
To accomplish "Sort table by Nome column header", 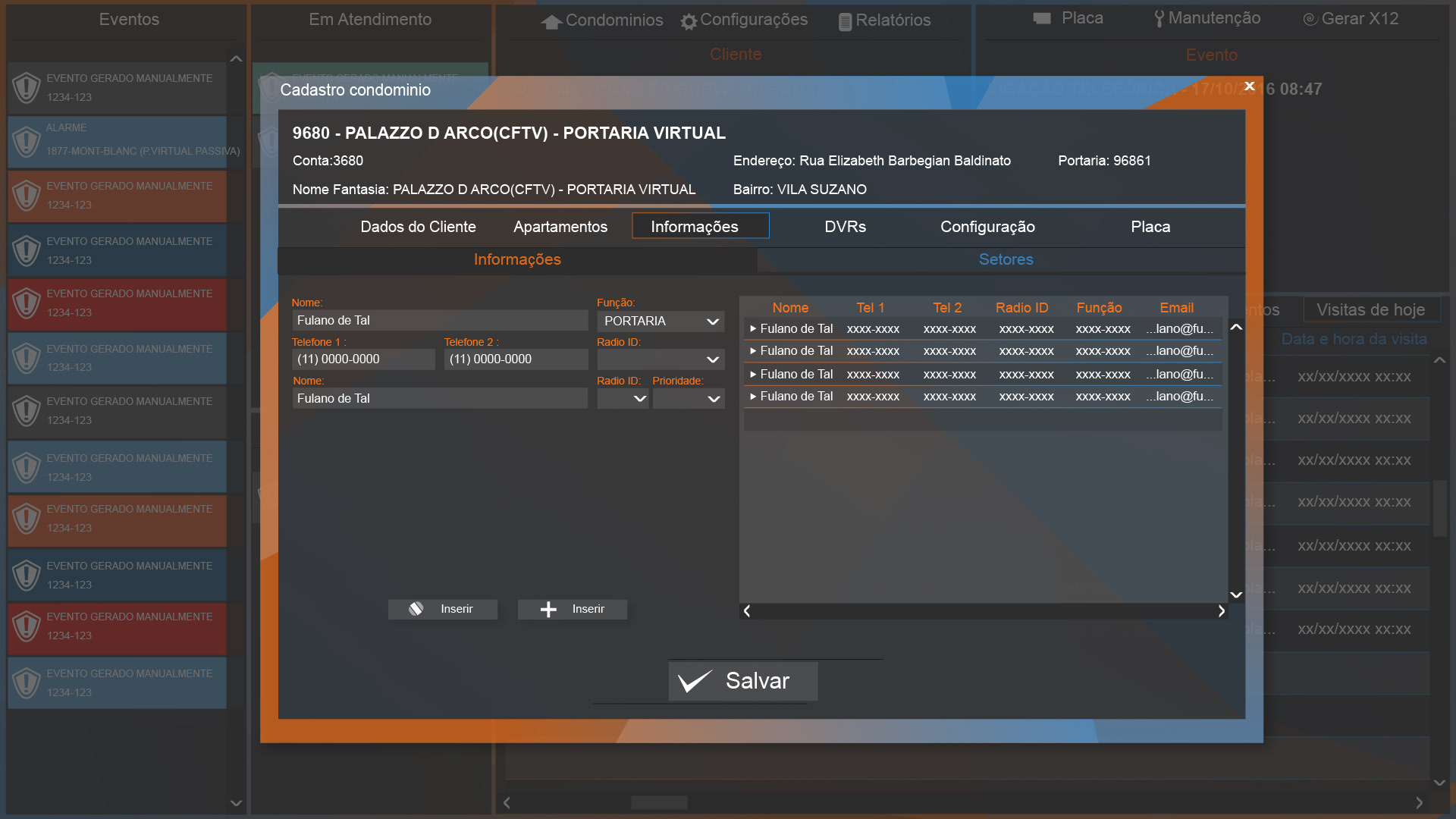I will (x=790, y=308).
